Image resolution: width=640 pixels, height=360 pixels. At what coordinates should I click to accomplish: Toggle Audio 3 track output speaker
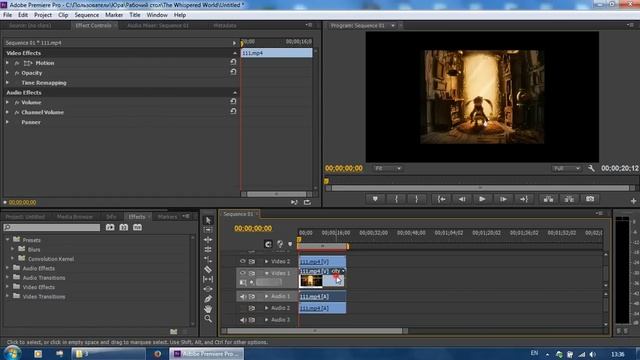(243, 320)
